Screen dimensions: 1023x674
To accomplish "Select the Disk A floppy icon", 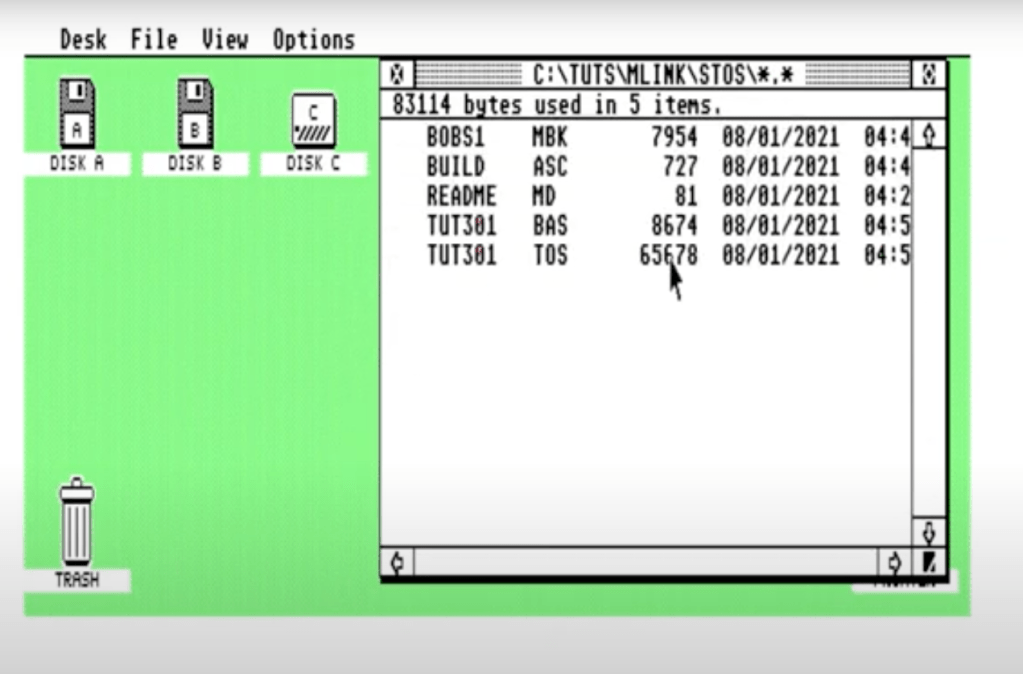I will click(x=76, y=114).
